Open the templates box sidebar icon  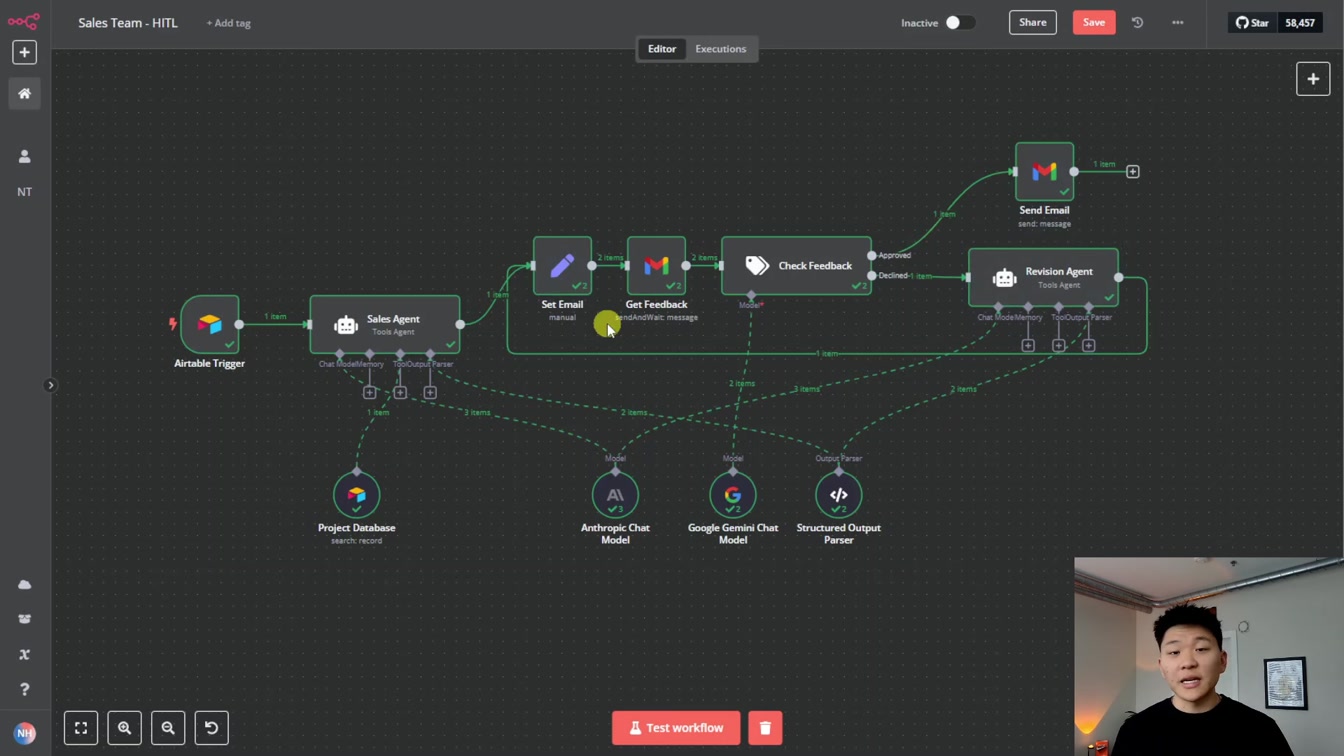[24, 619]
